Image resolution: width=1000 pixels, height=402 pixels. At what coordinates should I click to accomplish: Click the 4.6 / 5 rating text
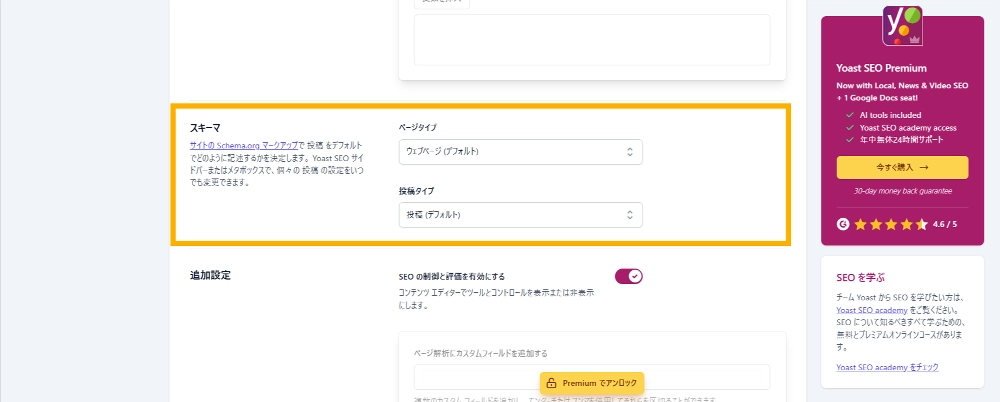[945, 225]
